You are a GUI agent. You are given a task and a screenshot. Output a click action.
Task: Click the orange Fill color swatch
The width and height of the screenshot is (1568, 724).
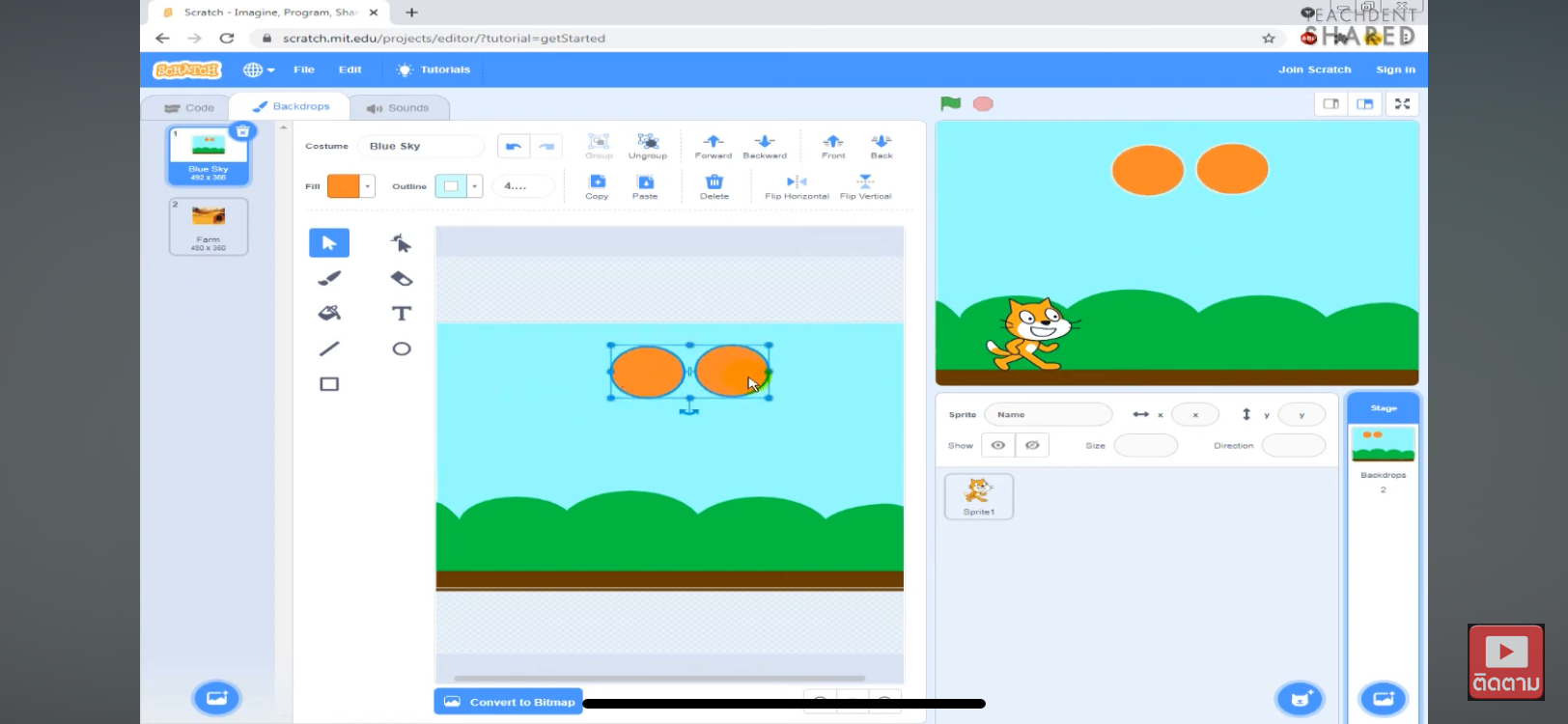[x=344, y=186]
